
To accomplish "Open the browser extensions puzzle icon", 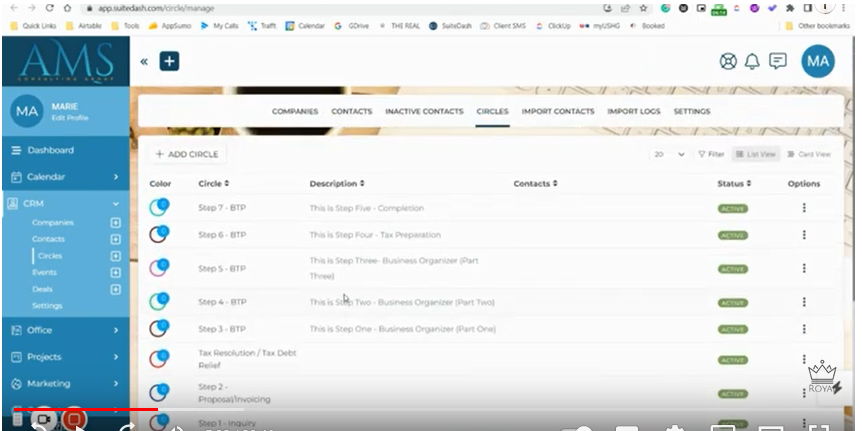I will click(x=791, y=8).
